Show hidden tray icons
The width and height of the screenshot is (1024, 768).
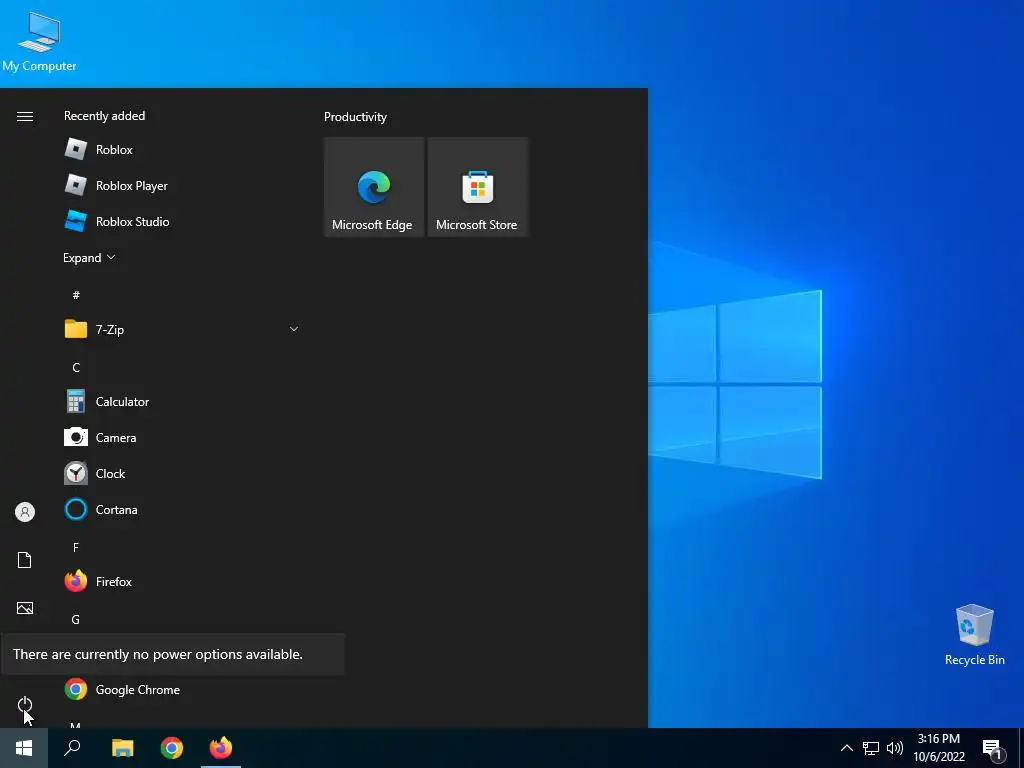coord(846,748)
